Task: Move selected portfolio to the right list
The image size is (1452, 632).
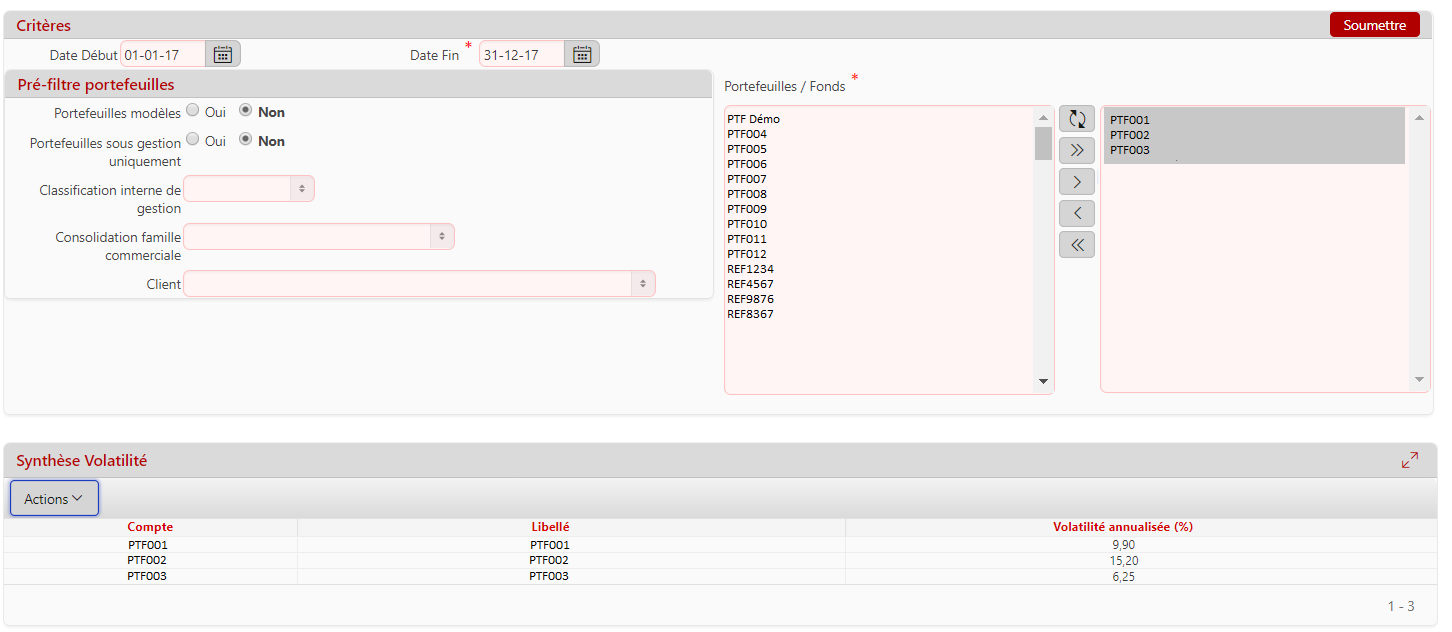Action: [x=1076, y=182]
